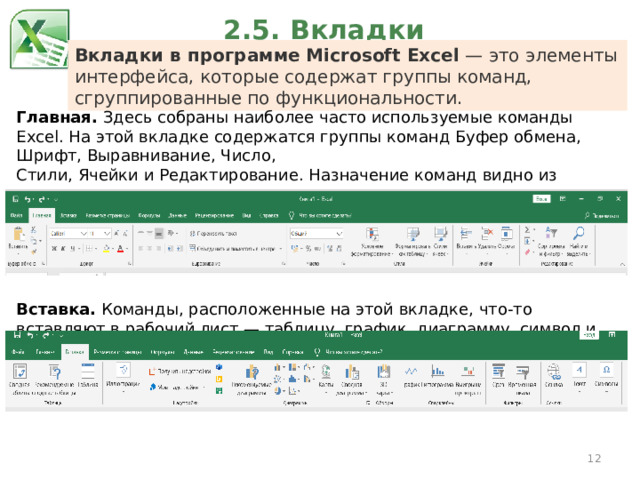Toggle the Wrap Text button
Screen dimensions: 640x480
(x=213, y=233)
